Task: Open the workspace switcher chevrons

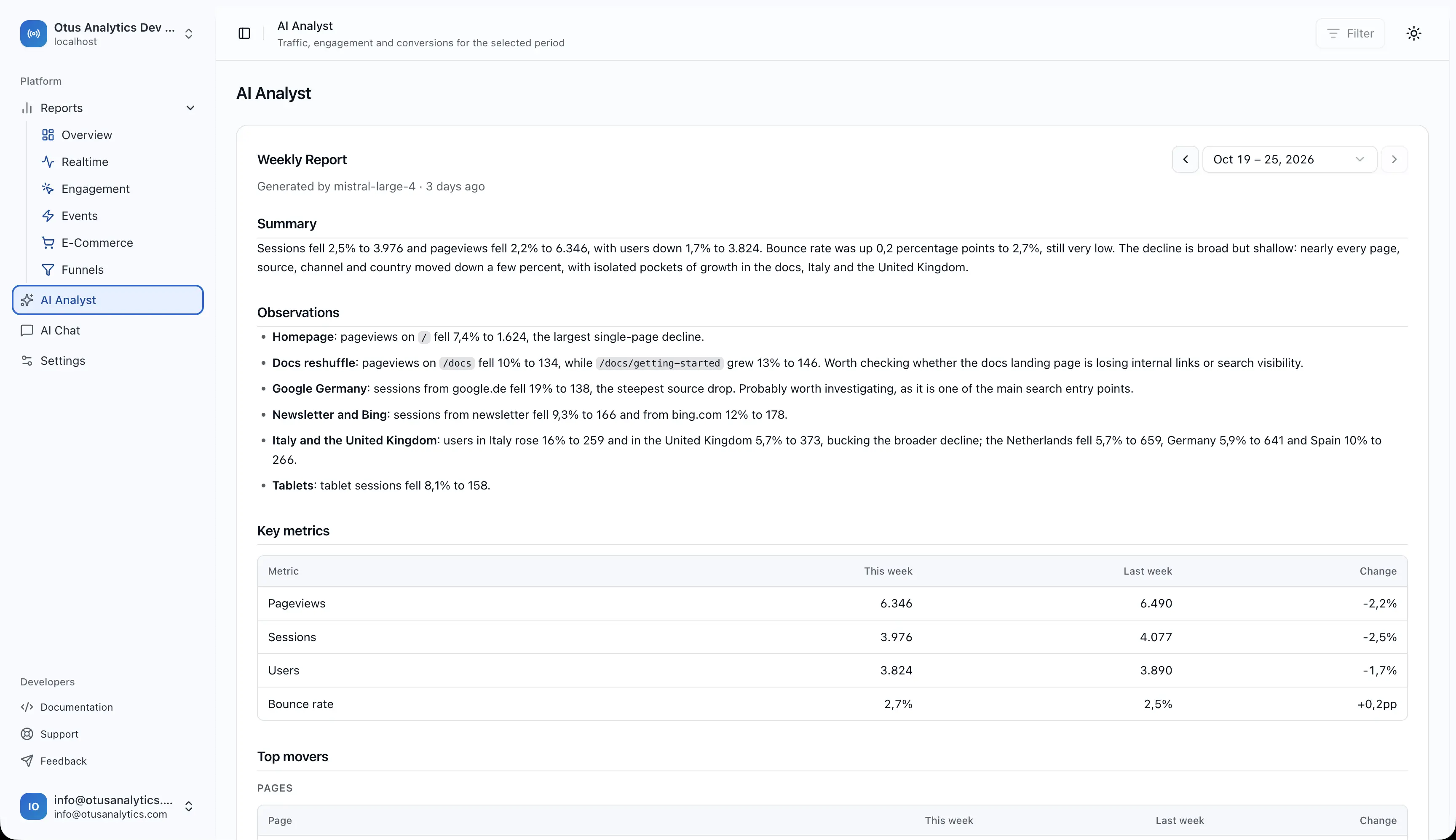Action: [189, 33]
